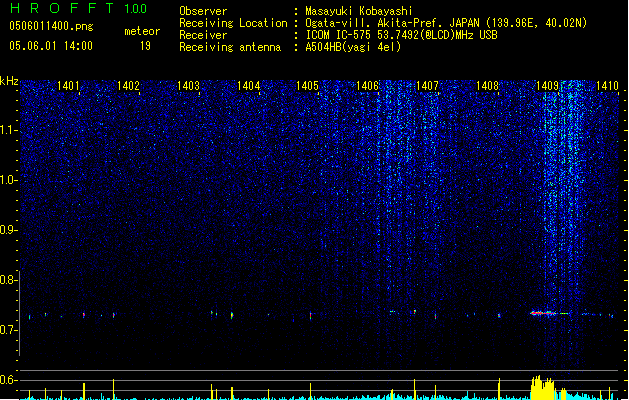Click the HROFFT program title text
Viewport: 629px width, 400px height.
62,8
